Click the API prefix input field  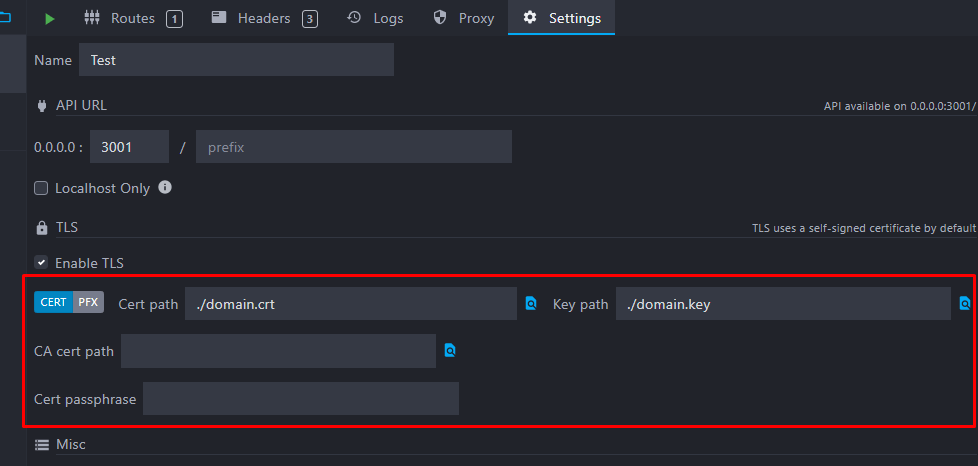click(x=353, y=147)
